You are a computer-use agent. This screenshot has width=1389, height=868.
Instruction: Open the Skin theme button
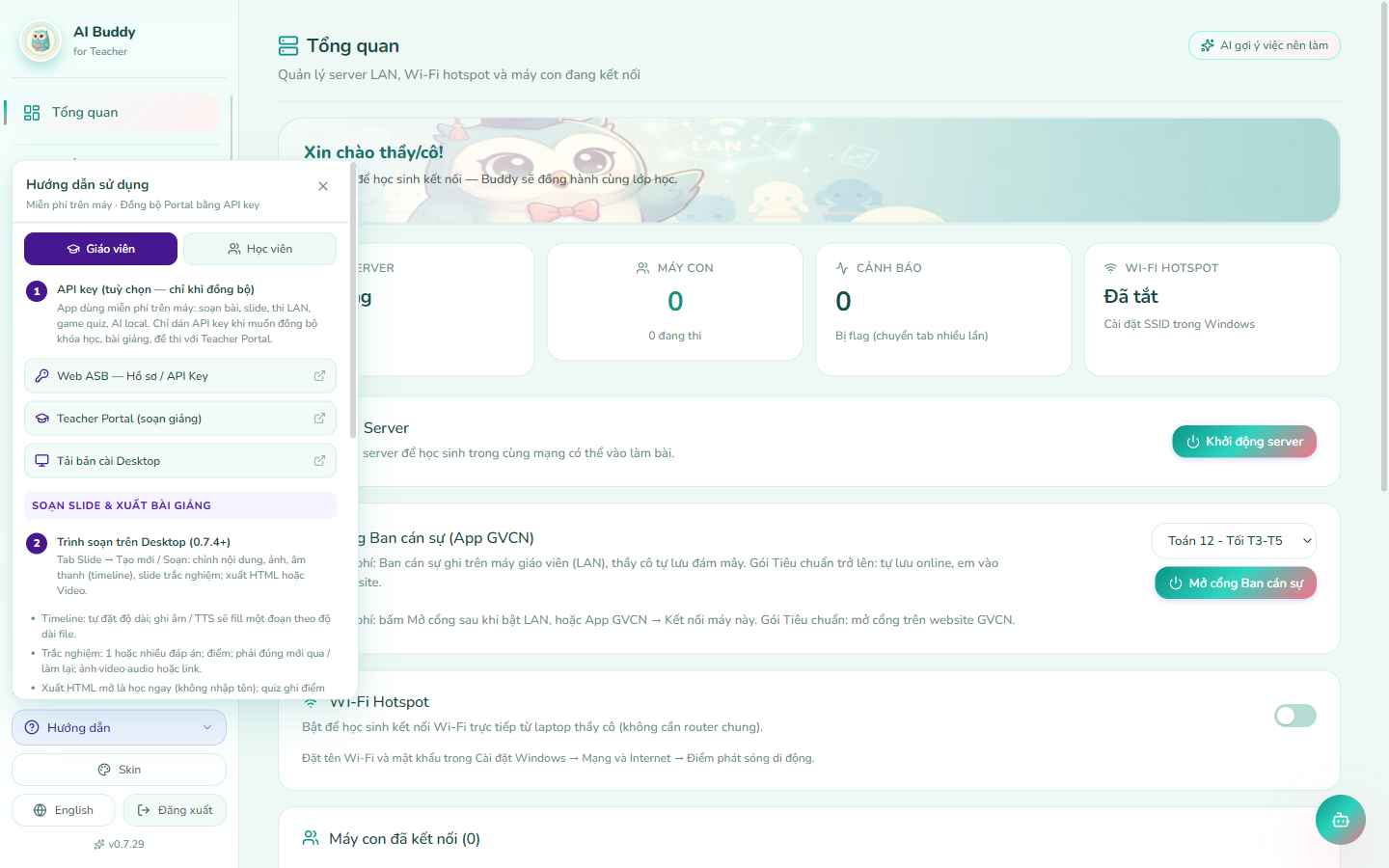tap(119, 770)
